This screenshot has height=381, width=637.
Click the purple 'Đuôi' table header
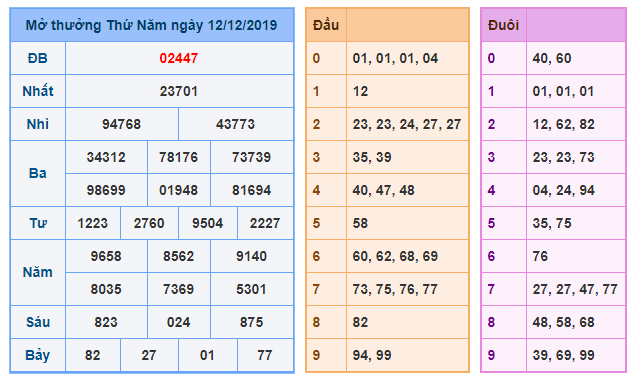[503, 25]
